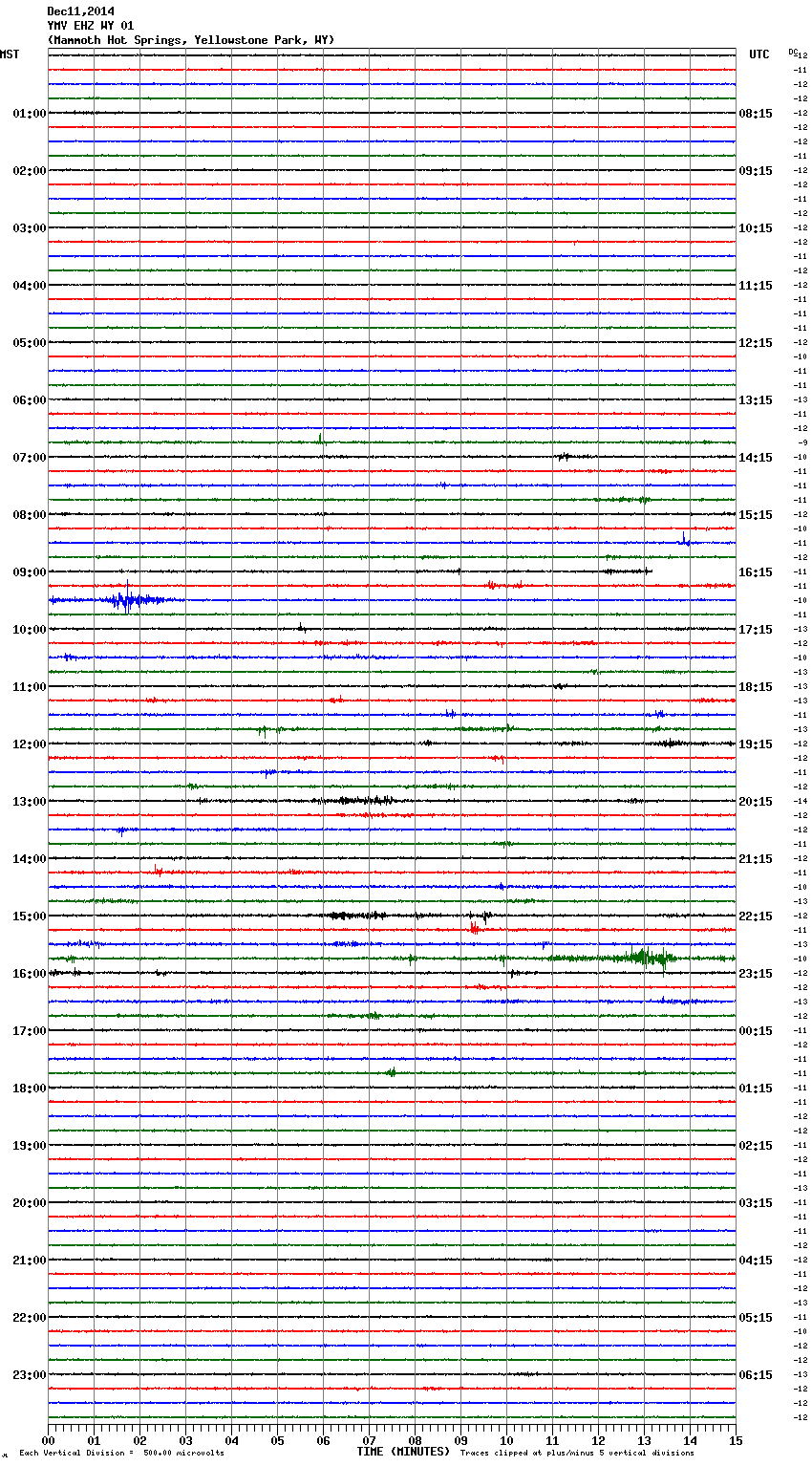Click the 14:15 UTC time label
812x1466 pixels.
[756, 458]
